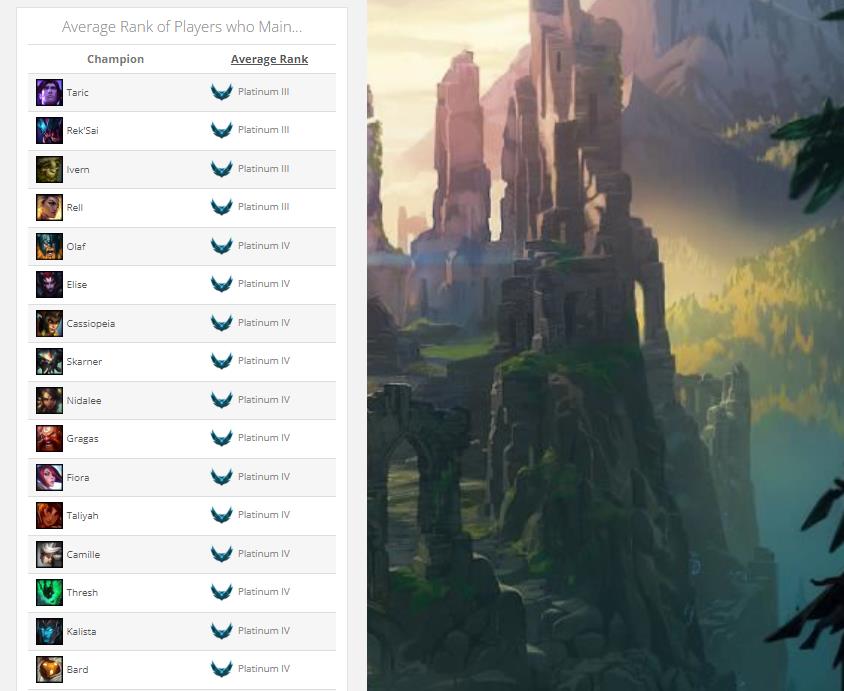Image resolution: width=844 pixels, height=691 pixels.
Task: Open the Nidalee champion name link
Action: (x=84, y=401)
